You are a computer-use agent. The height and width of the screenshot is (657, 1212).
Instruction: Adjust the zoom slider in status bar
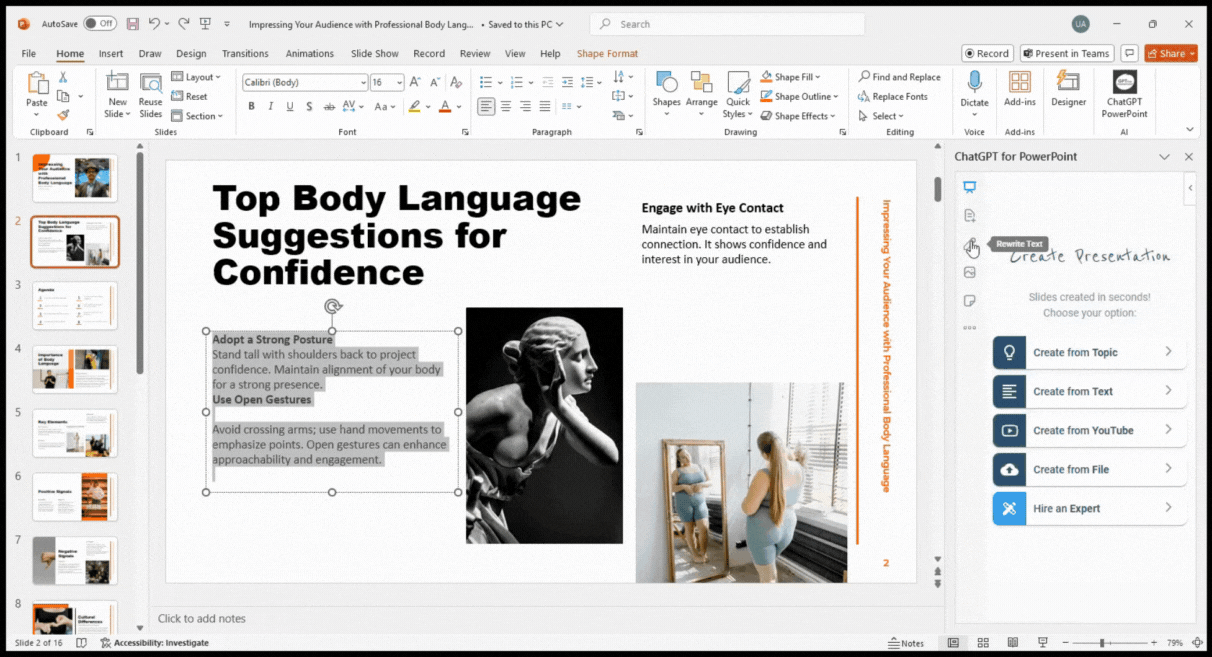click(x=1103, y=643)
